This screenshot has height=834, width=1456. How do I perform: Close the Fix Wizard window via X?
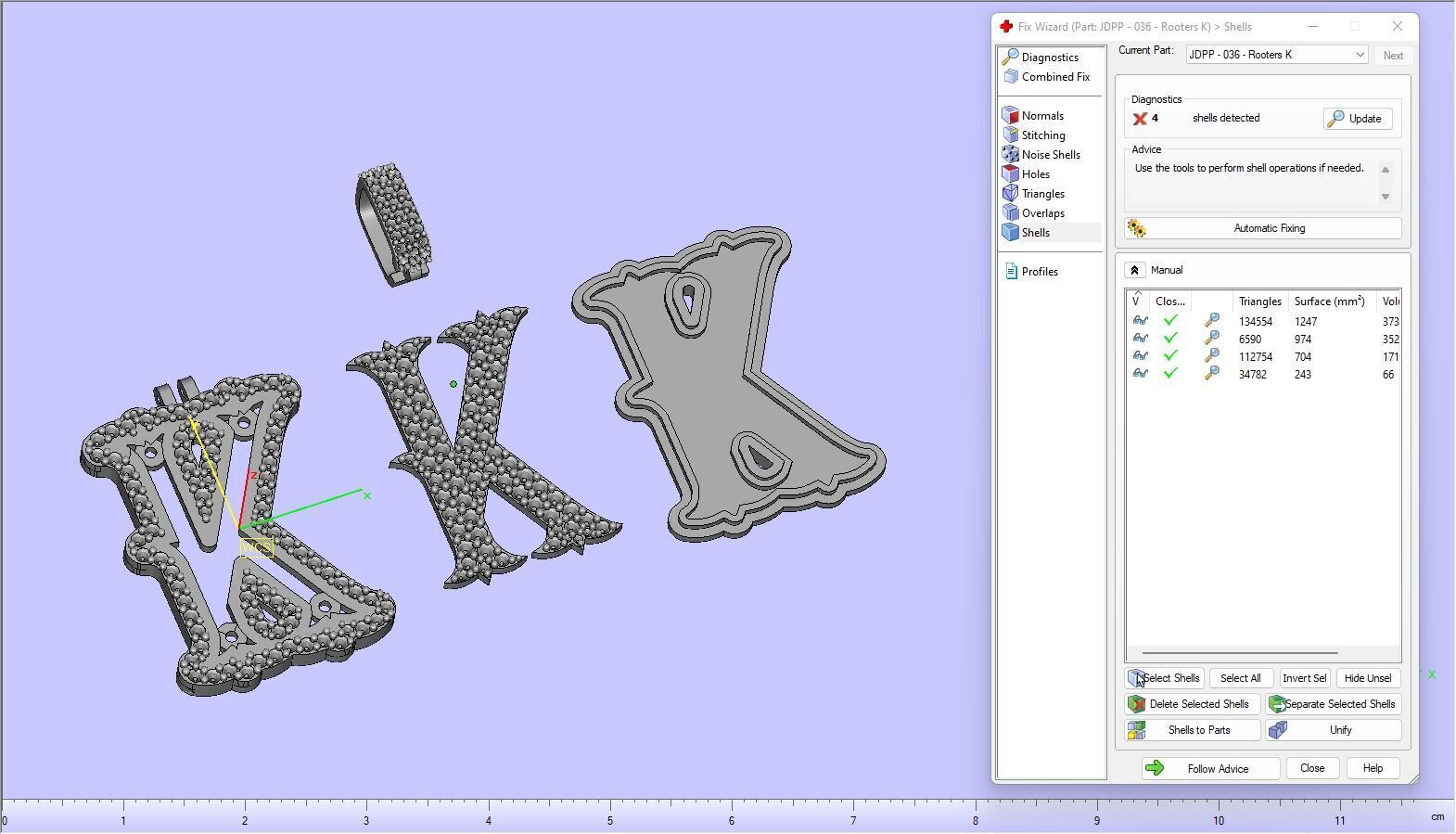point(1398,27)
